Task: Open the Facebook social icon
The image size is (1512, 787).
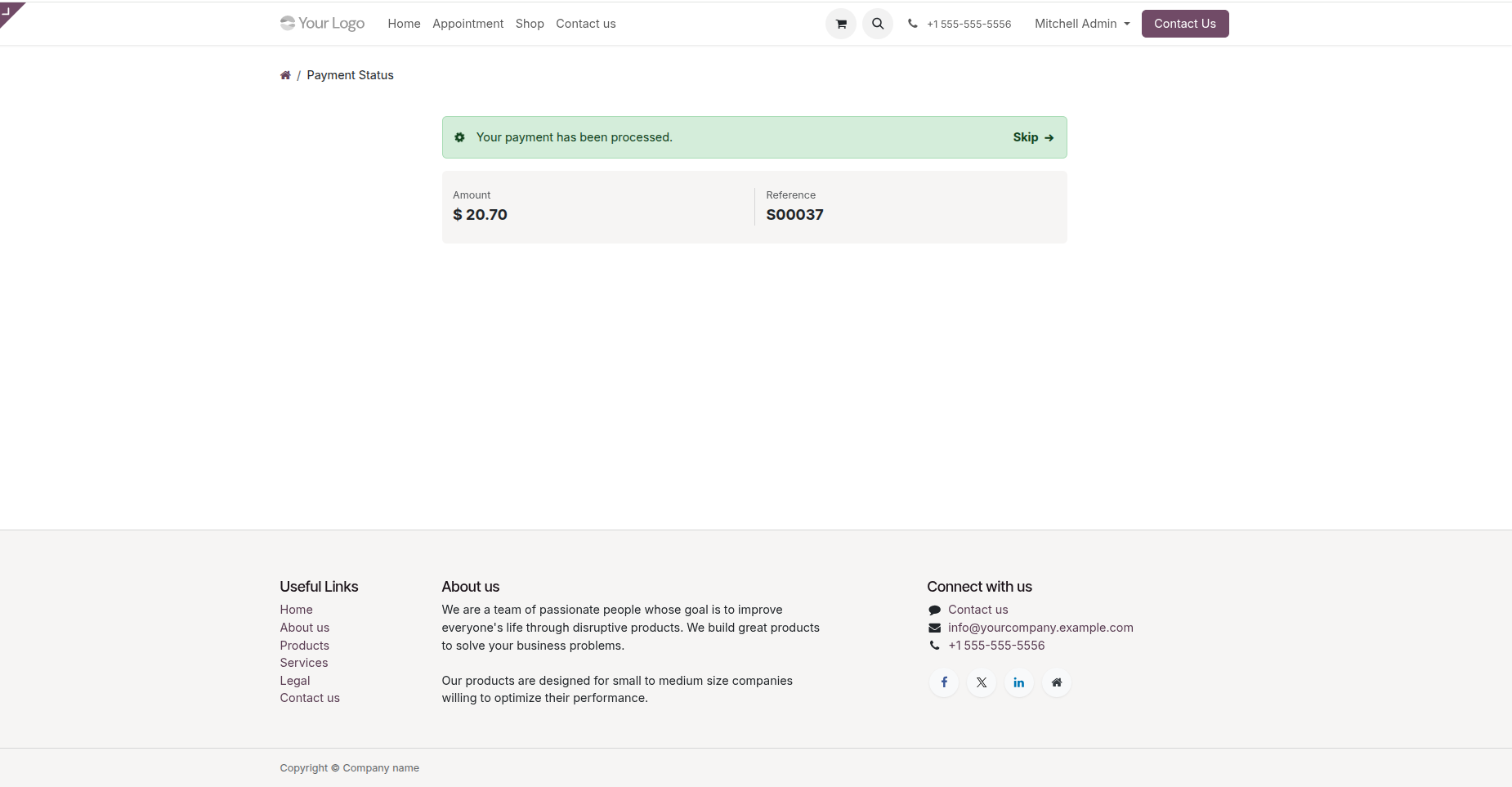Action: tap(944, 682)
